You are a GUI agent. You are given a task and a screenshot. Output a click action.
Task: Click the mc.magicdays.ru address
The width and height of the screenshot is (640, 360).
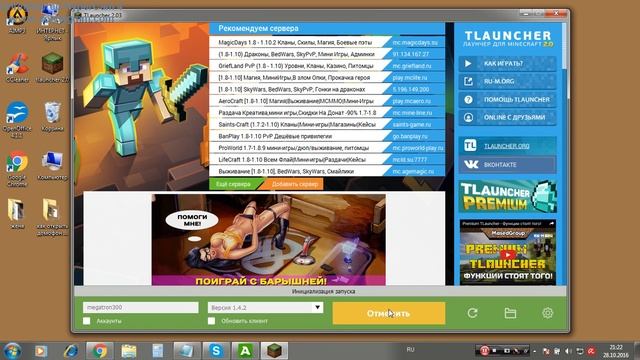(x=415, y=42)
